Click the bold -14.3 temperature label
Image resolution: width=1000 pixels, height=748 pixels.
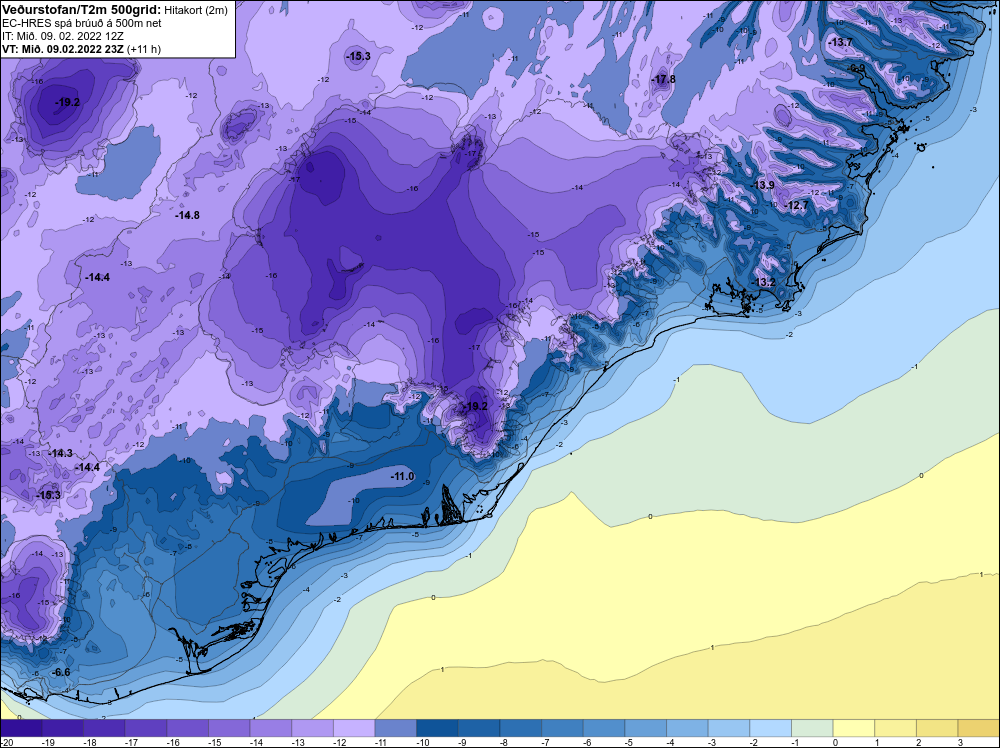(61, 453)
